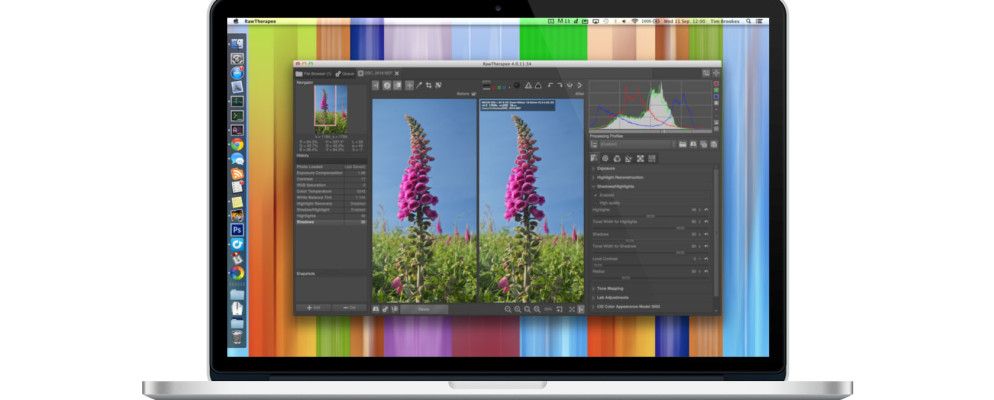Paste the processing profile from clipboard
The image size is (994, 400).
point(714,145)
